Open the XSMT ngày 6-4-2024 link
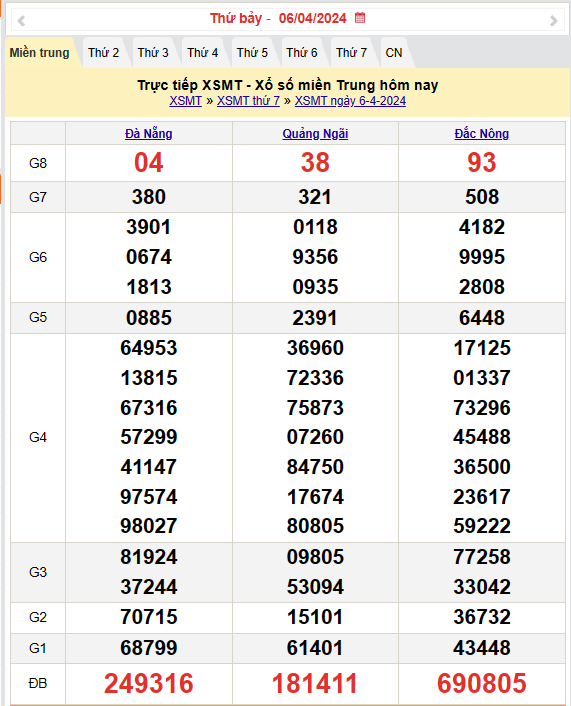 click(x=350, y=101)
